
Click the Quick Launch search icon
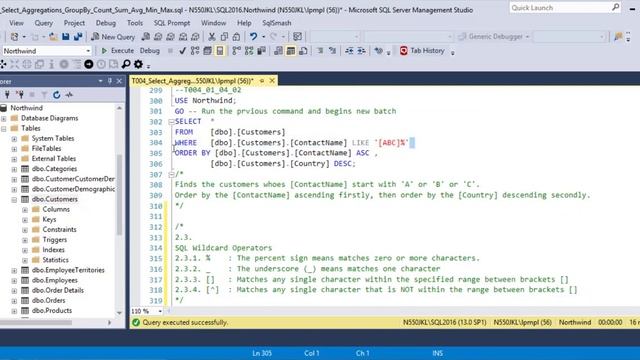pyautogui.click(x=616, y=7)
